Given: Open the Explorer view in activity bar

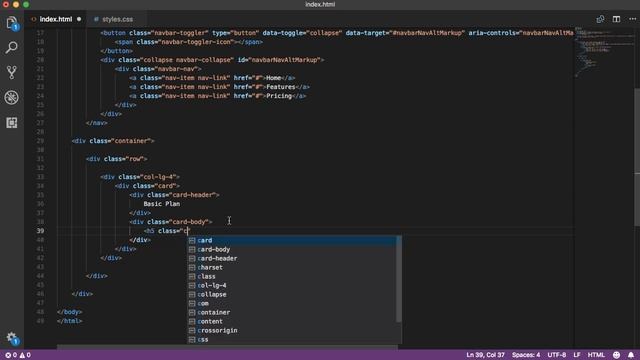Looking at the screenshot, I should (x=12, y=23).
